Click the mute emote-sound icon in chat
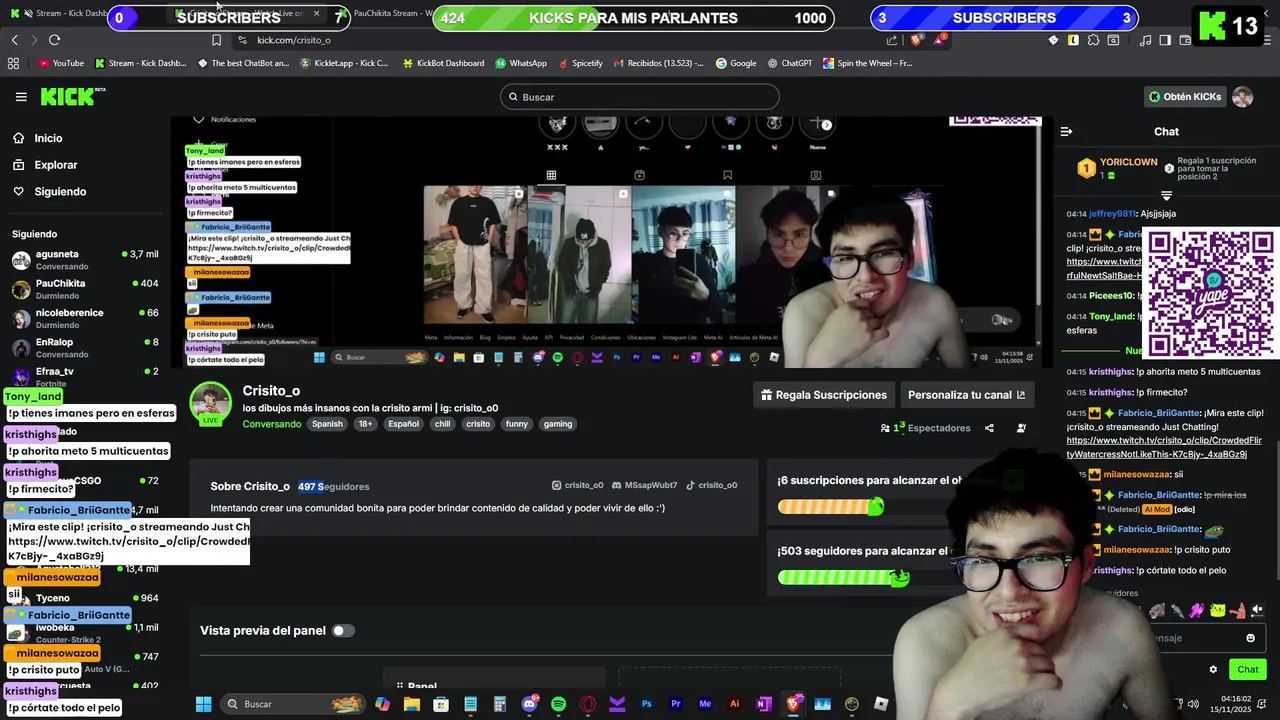Screen dimensions: 1280x720 [1257, 610]
